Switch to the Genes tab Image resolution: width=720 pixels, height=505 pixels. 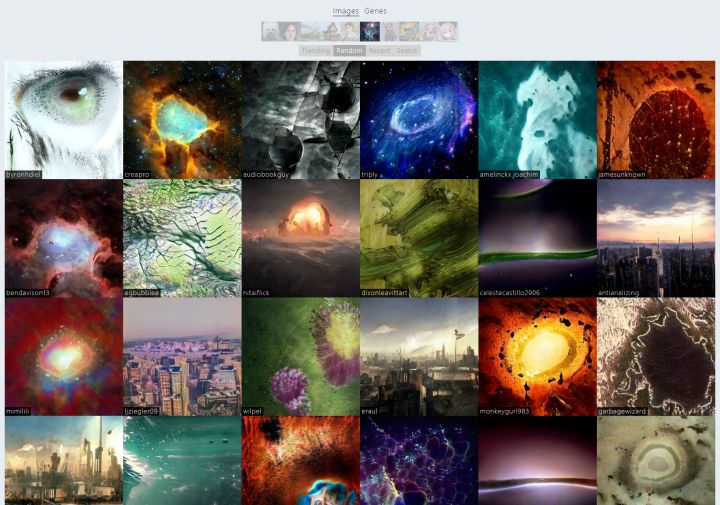click(x=375, y=11)
